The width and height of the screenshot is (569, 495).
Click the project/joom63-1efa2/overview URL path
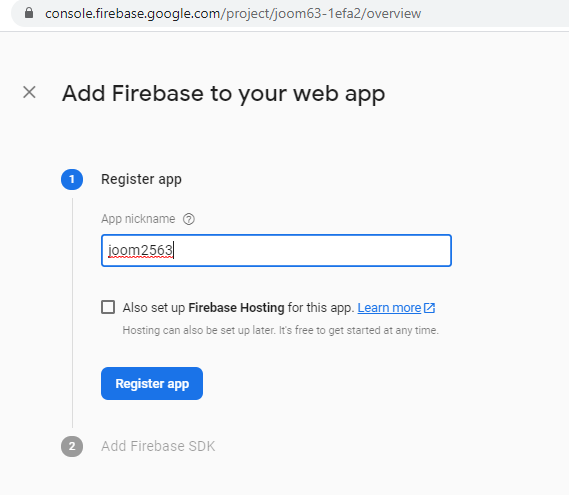(x=323, y=13)
